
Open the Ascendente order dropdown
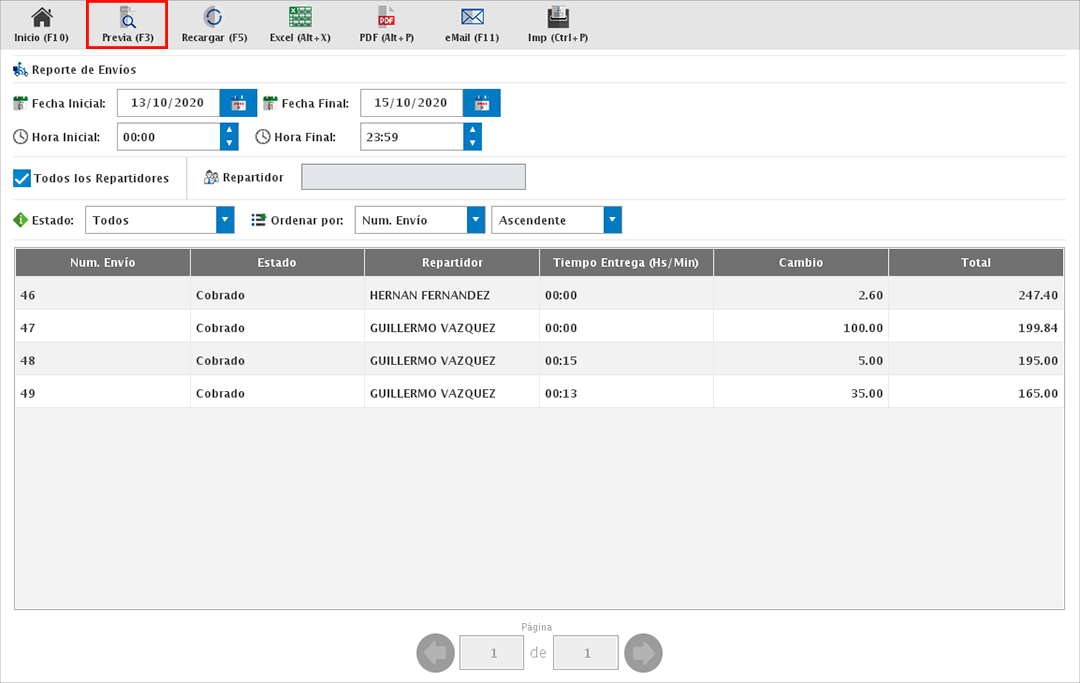tap(612, 220)
